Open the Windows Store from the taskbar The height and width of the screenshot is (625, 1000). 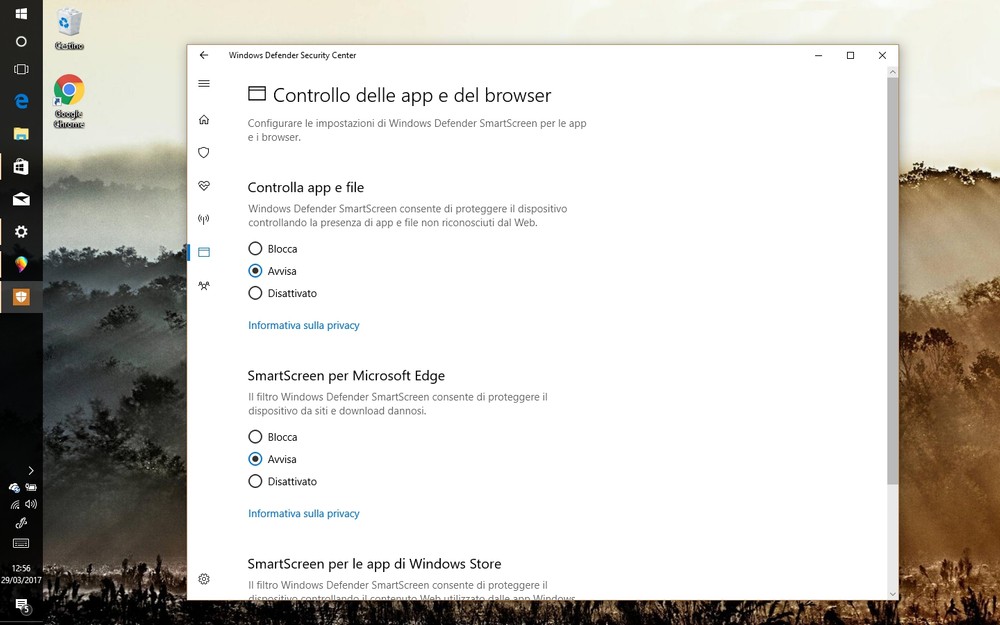pyautogui.click(x=21, y=166)
